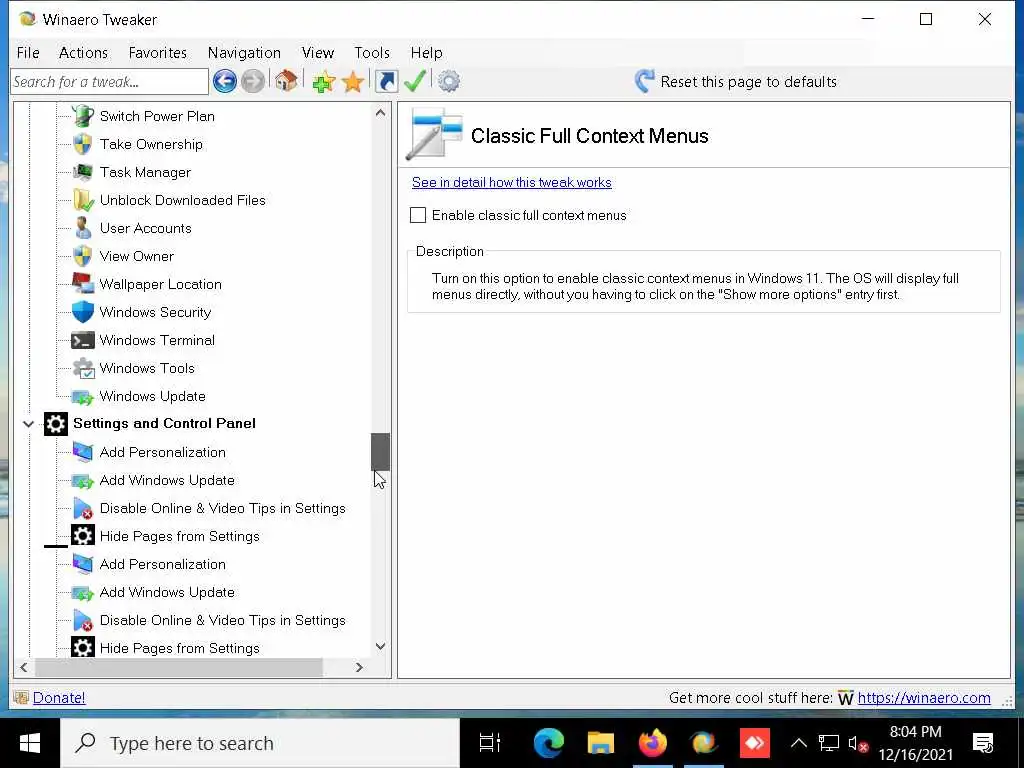Enable classic full context menus checkbox

tap(418, 215)
